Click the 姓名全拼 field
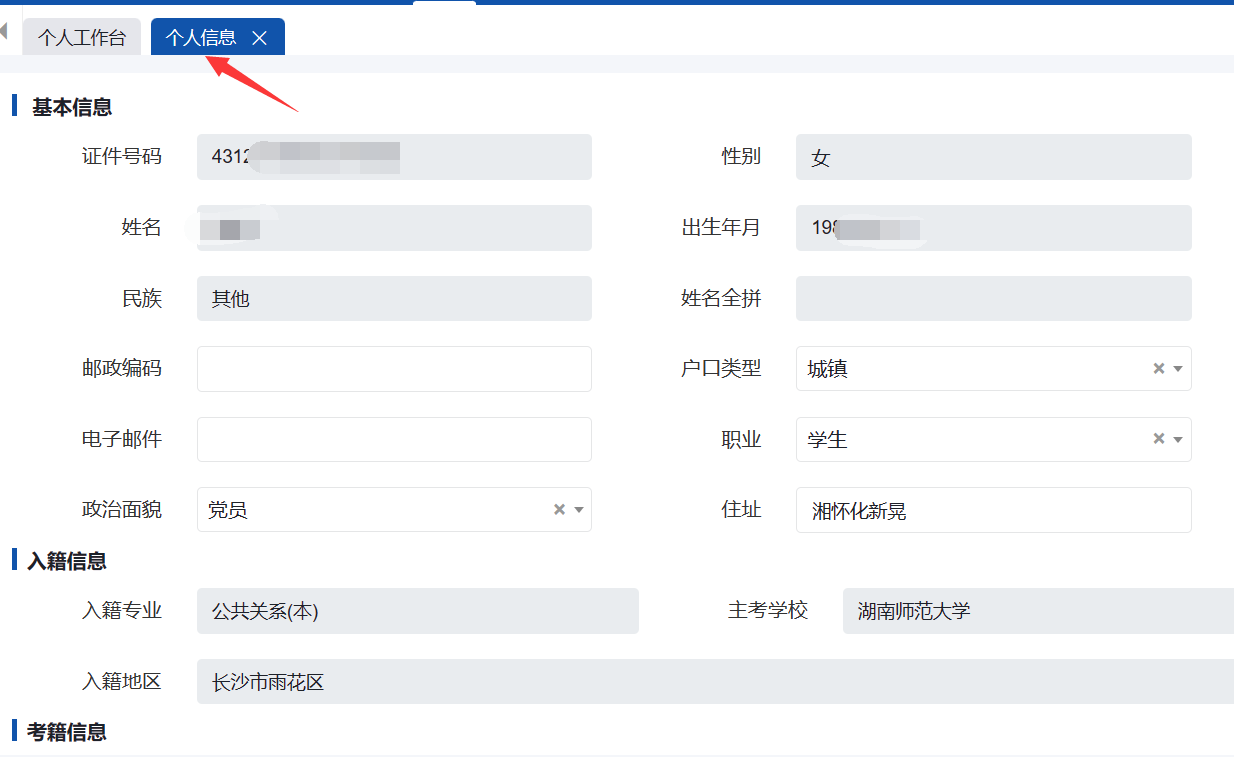The width and height of the screenshot is (1234, 757). (993, 298)
